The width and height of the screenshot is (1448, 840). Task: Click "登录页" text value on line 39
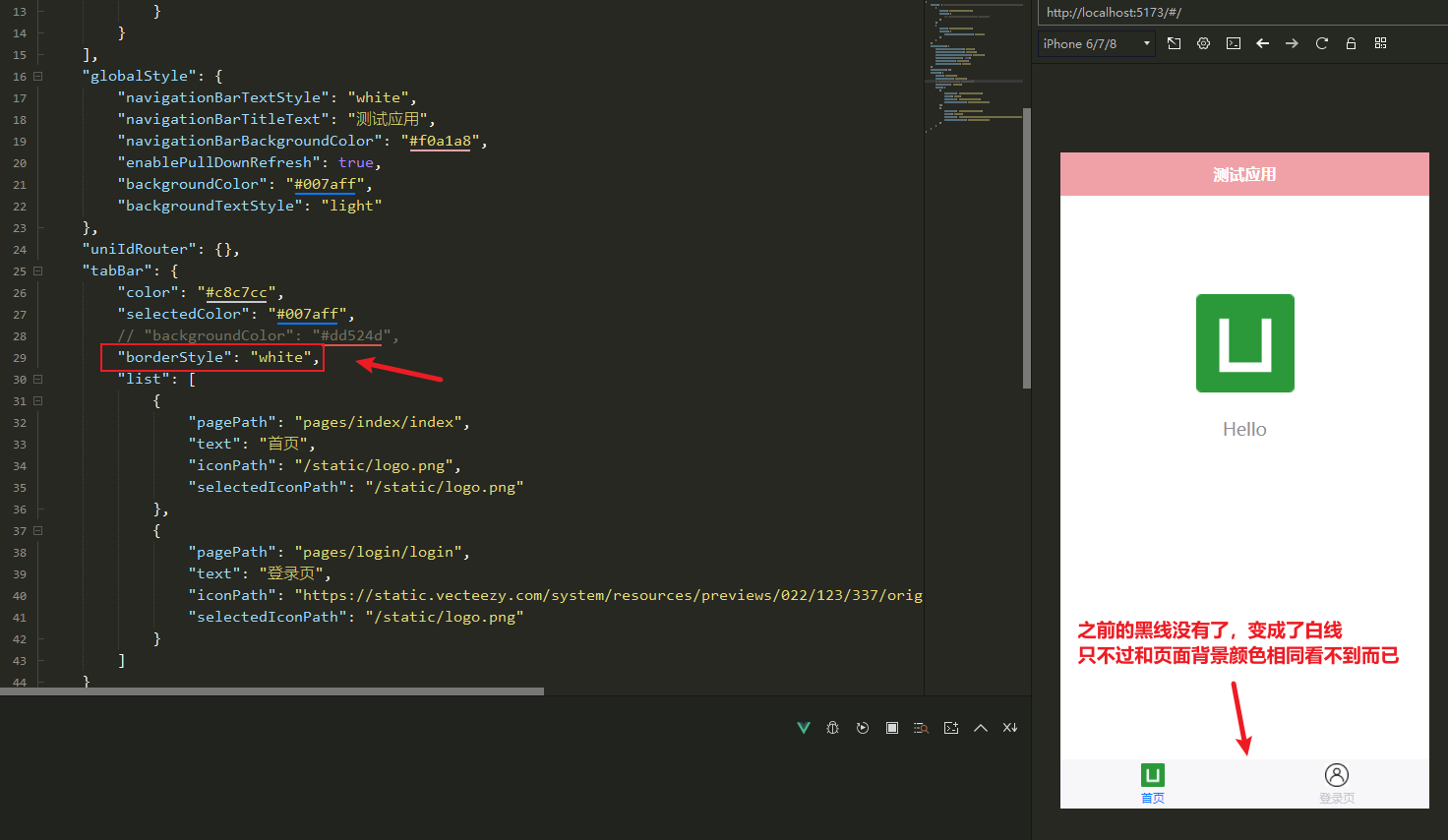292,573
